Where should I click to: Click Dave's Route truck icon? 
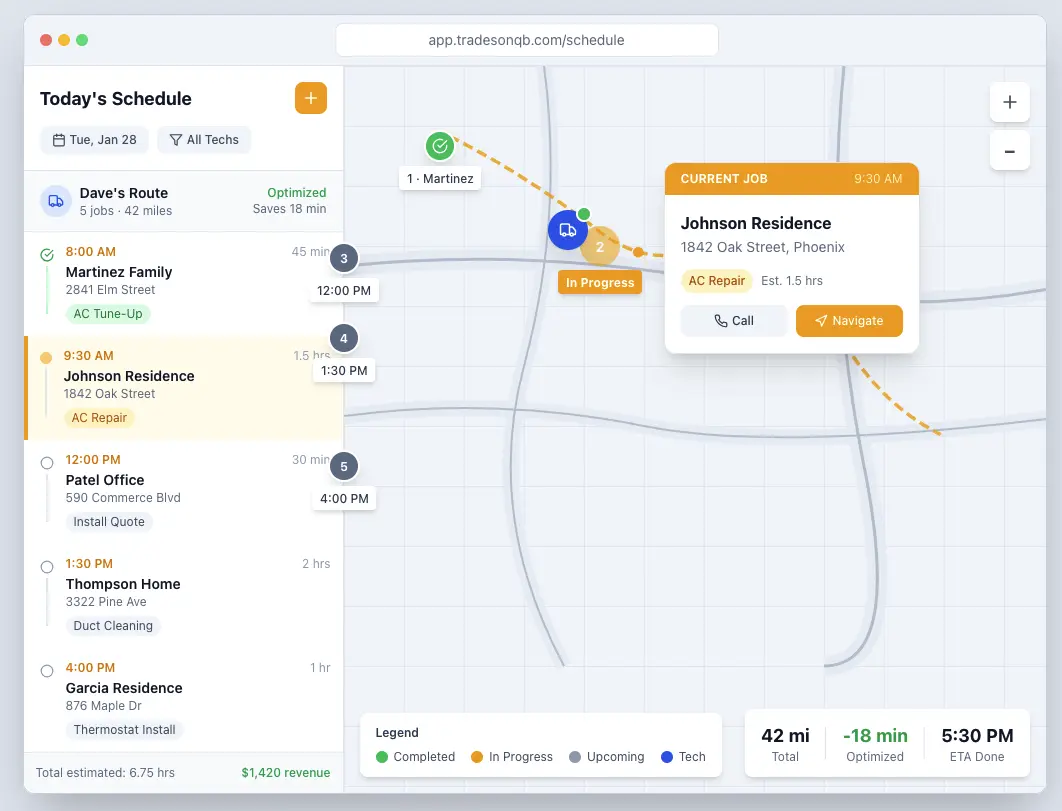(56, 201)
